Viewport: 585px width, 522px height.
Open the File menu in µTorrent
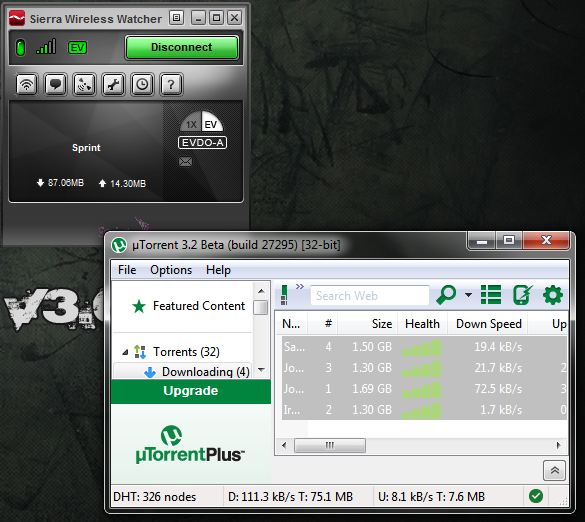[127, 270]
